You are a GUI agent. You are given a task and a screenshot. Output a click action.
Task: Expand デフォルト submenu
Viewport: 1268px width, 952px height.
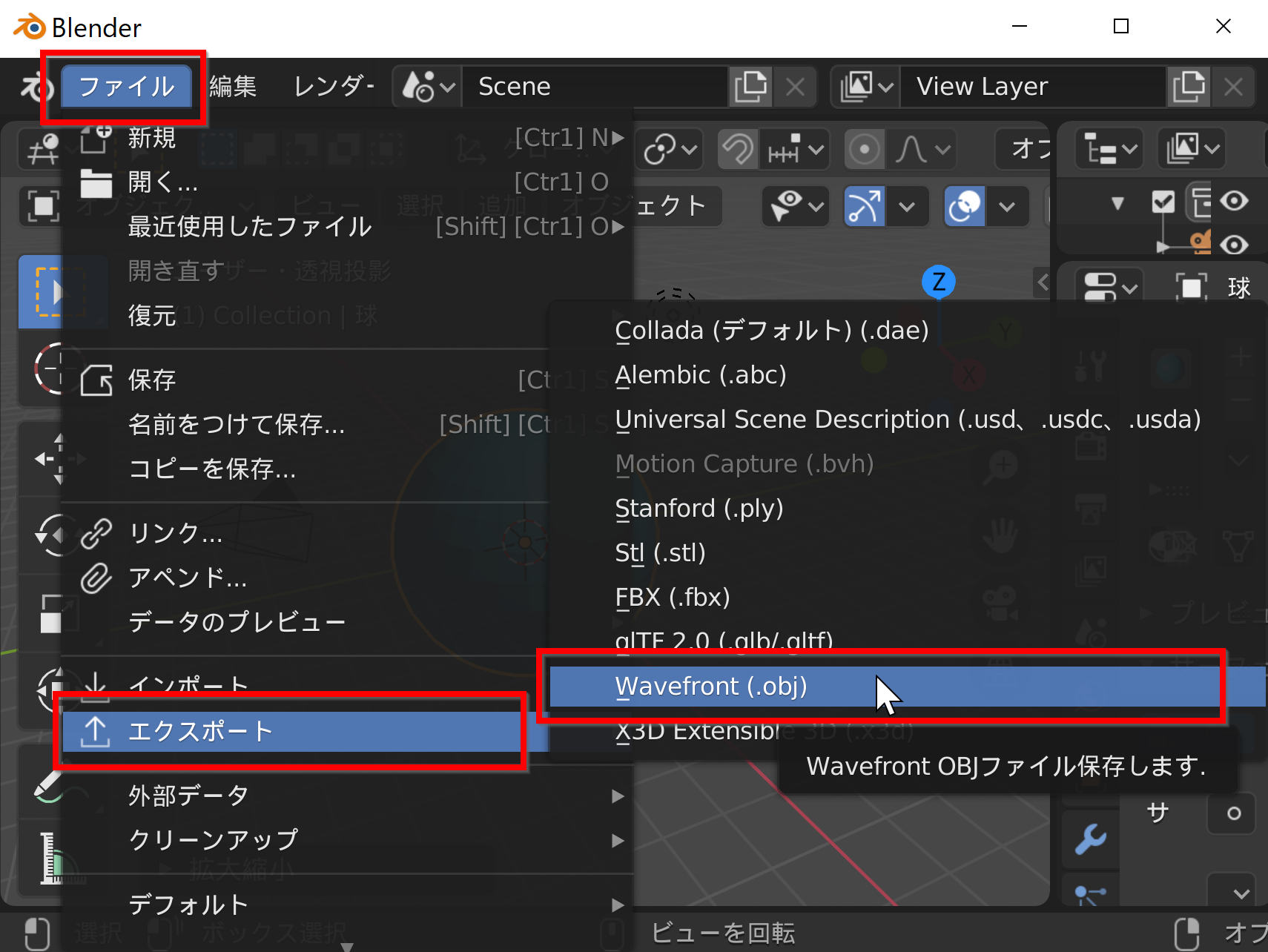[x=347, y=905]
